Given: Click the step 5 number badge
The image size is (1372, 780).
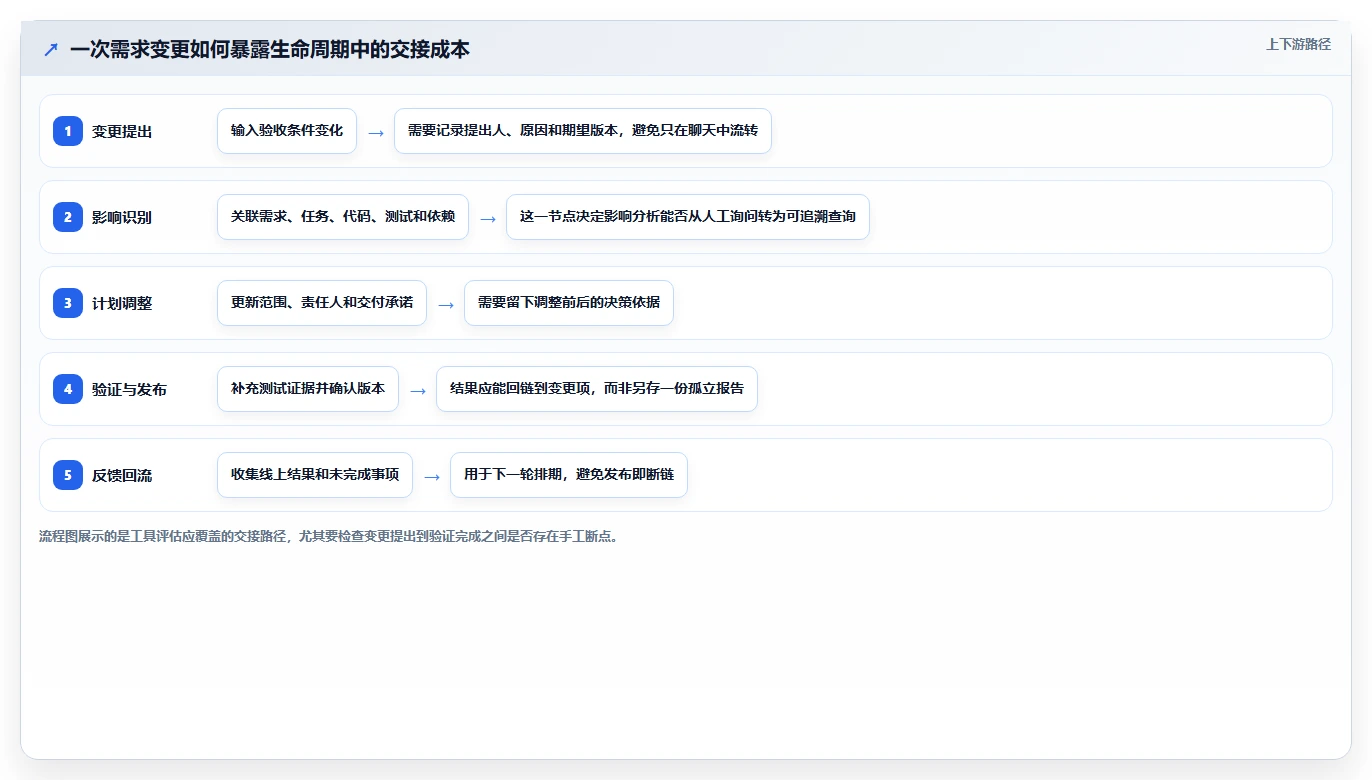Looking at the screenshot, I should [x=68, y=475].
